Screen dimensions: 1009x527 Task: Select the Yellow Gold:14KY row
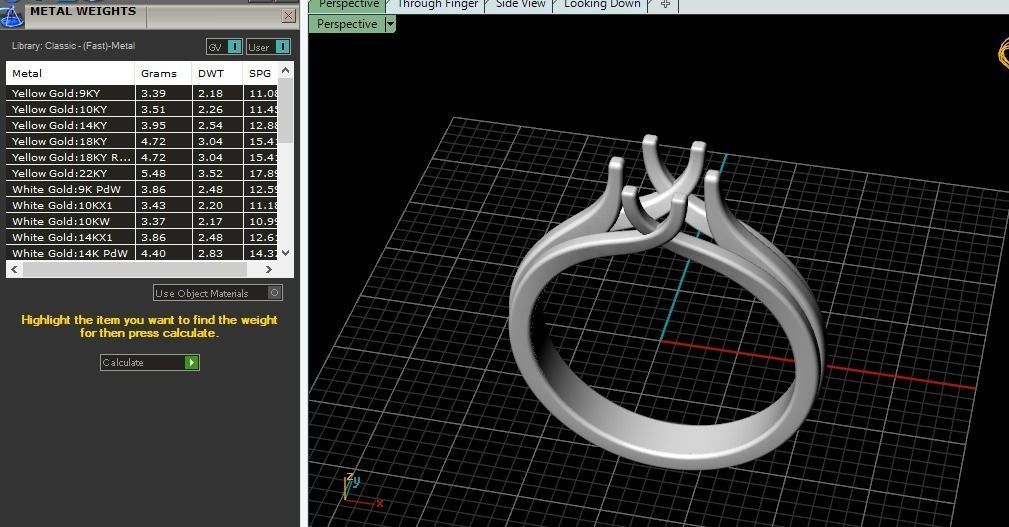pos(142,125)
